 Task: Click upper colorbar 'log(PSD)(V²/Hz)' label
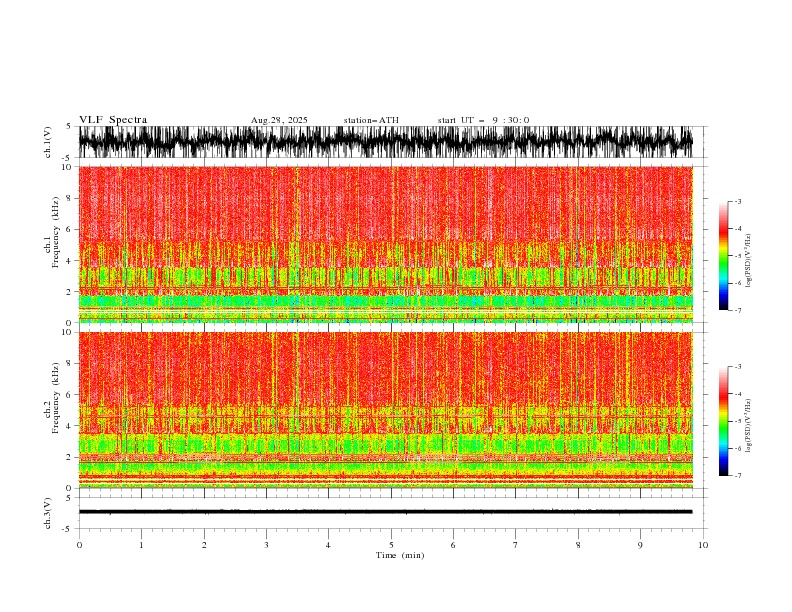748,261
